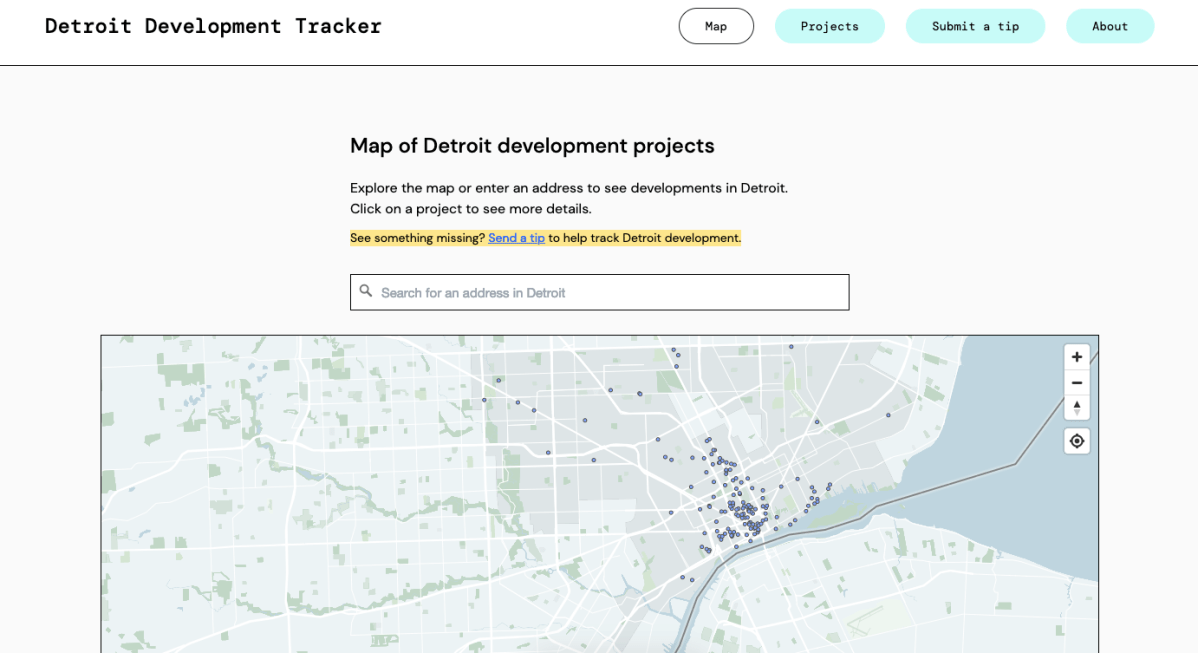Reset map bearing with the compass control
The width and height of the screenshot is (1198, 653).
pyautogui.click(x=1076, y=407)
